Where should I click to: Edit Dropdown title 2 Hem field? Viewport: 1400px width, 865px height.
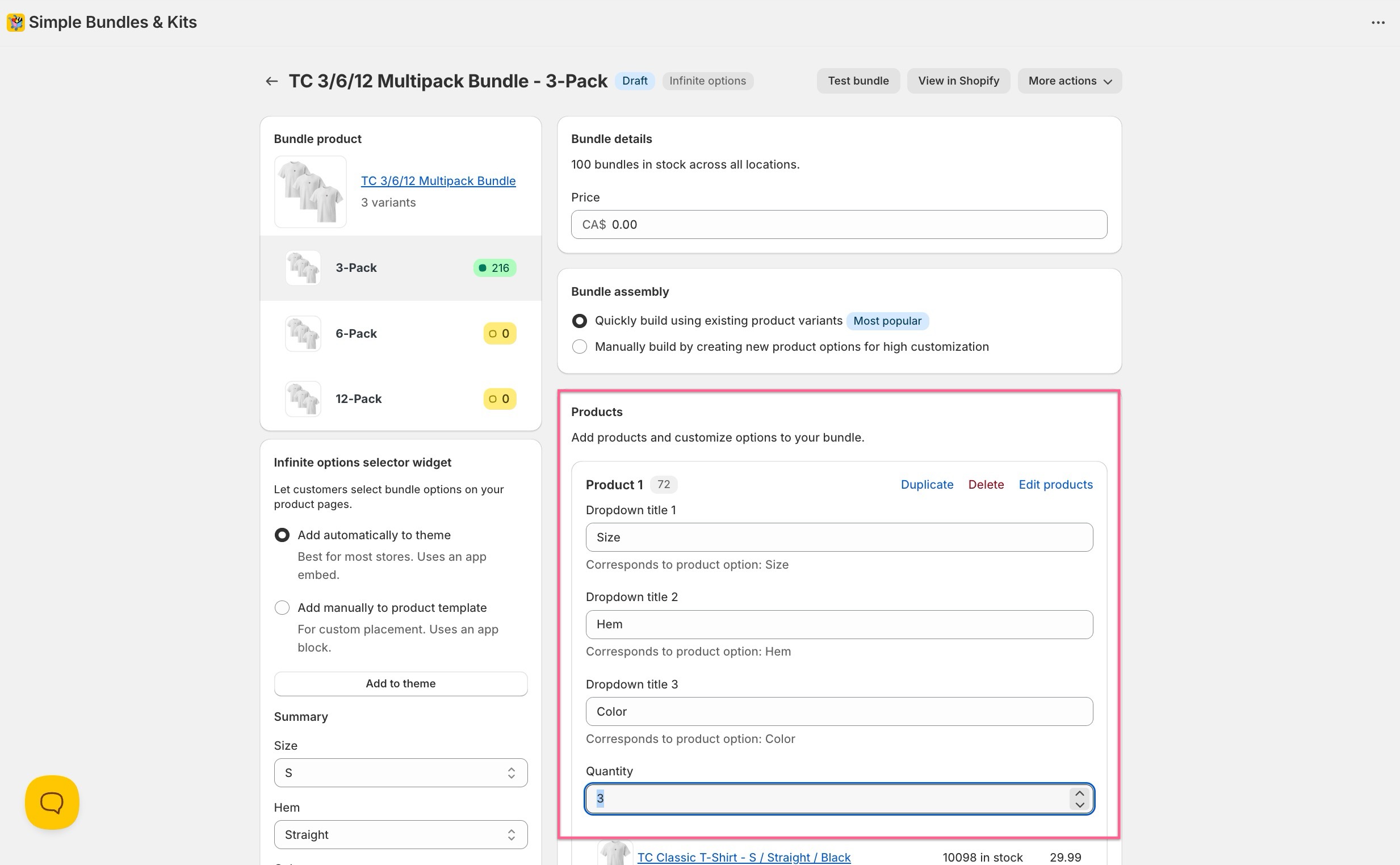(x=839, y=624)
